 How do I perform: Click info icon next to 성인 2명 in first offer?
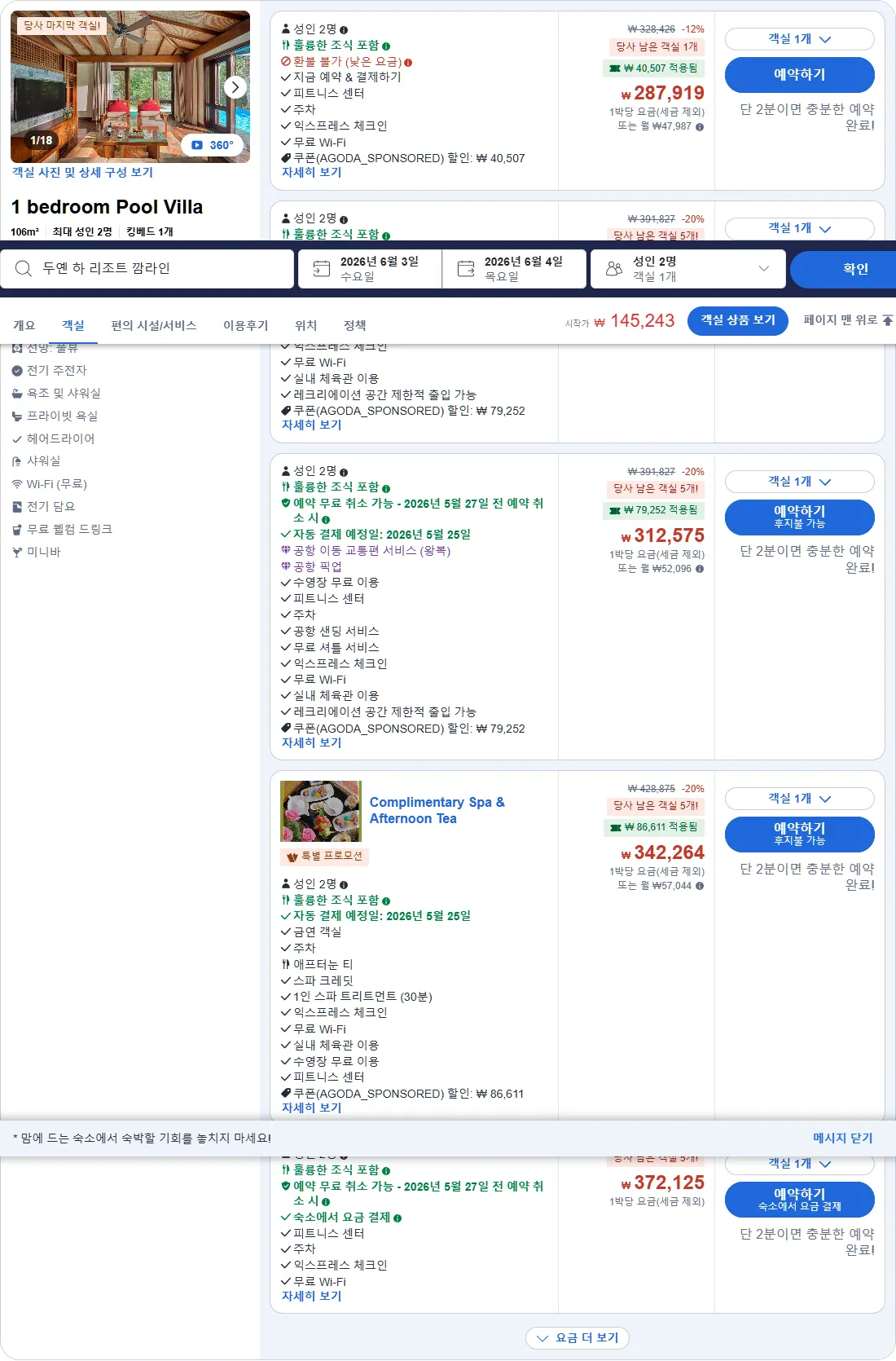pos(344,30)
